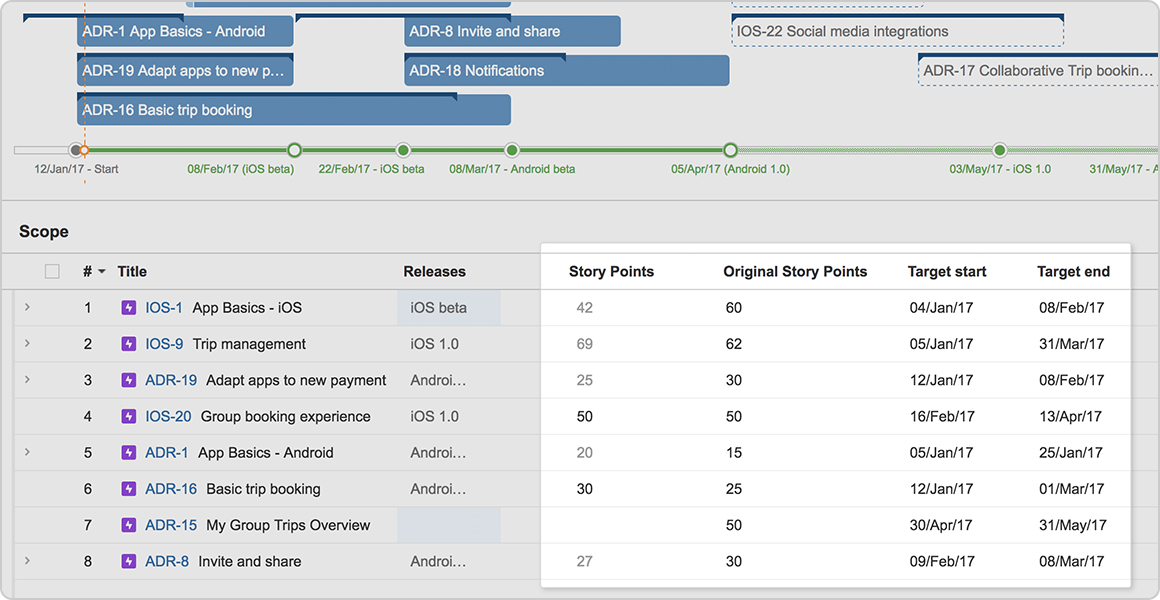The width and height of the screenshot is (1160, 600).
Task: Click the target end 25/Jan/17 cell
Action: (1070, 453)
